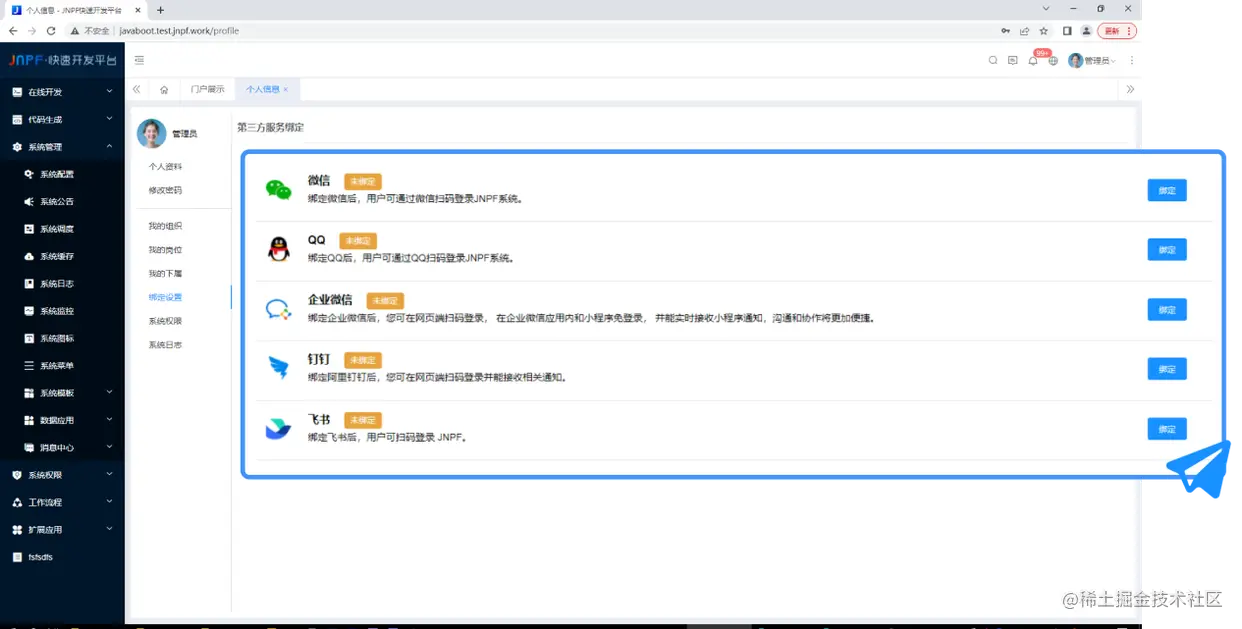
Task: Open 我的组织 in profile menu
Action: 165,226
